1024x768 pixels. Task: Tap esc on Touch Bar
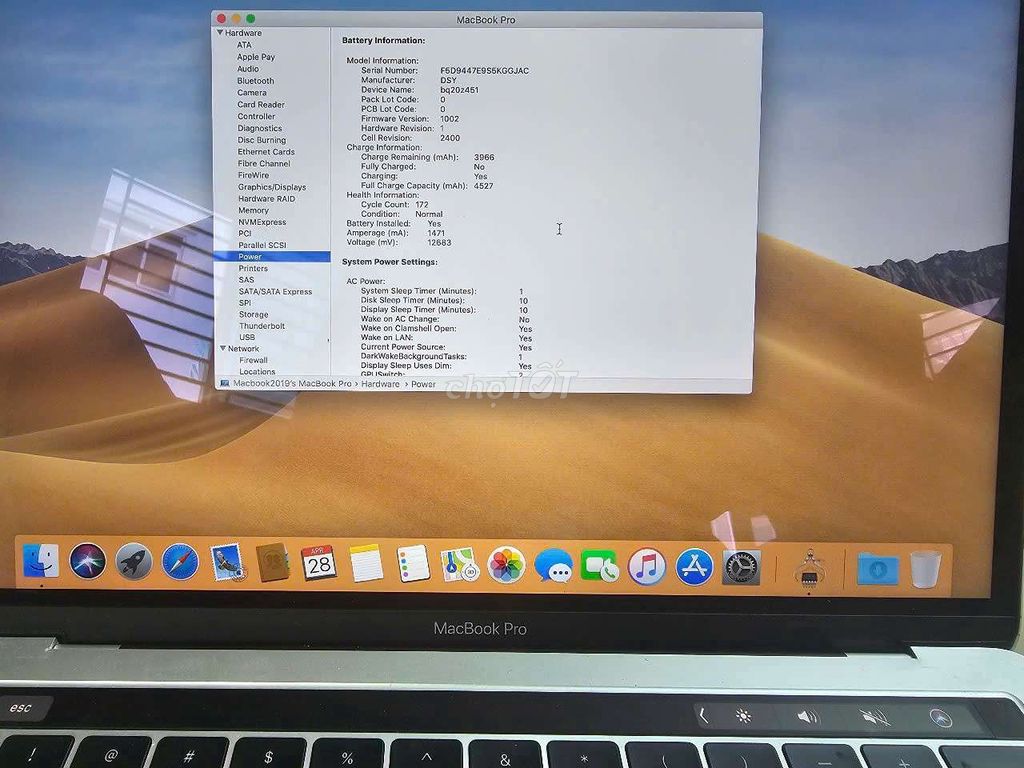click(x=20, y=708)
